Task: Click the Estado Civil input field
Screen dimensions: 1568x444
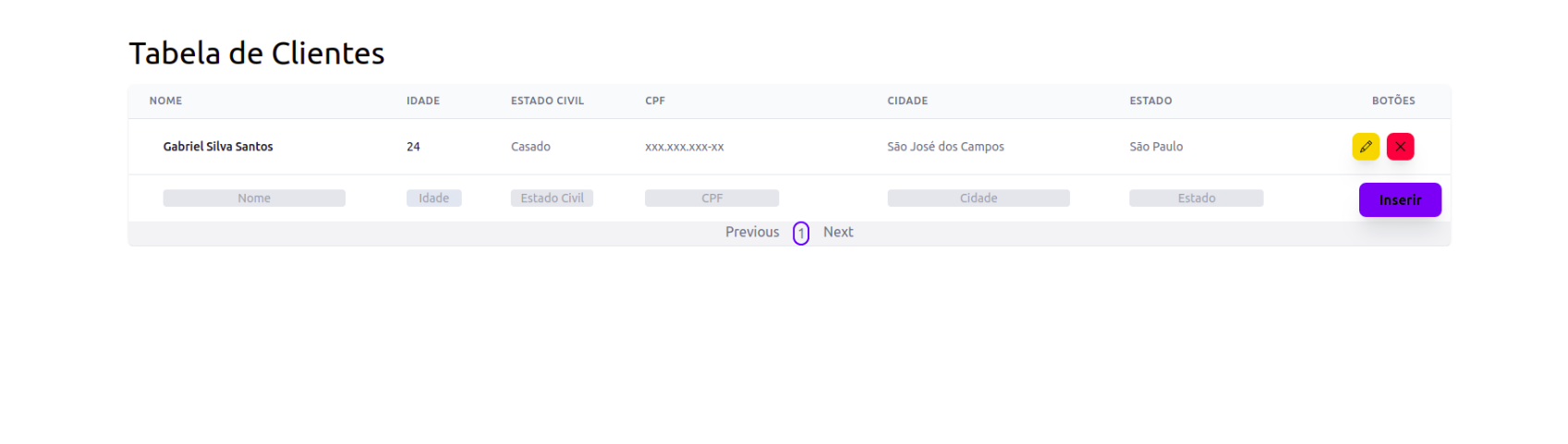Action: click(552, 198)
